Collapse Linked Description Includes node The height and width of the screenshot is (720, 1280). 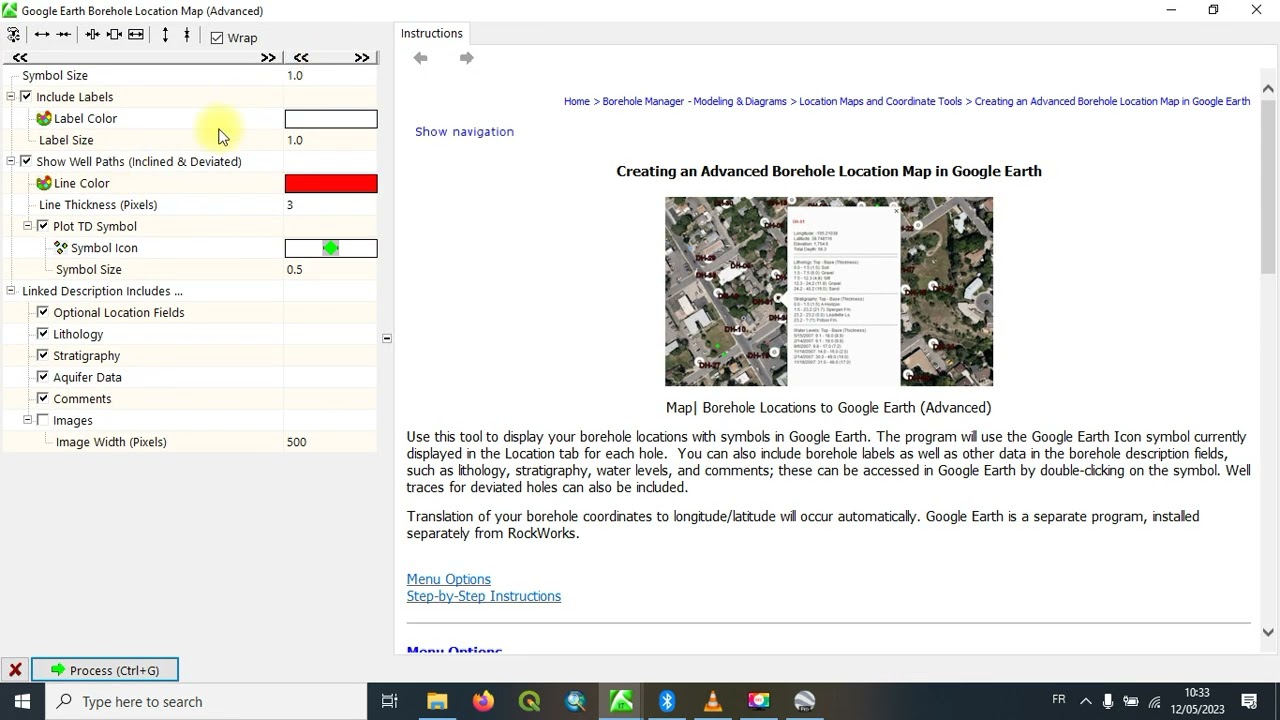[x=11, y=291]
